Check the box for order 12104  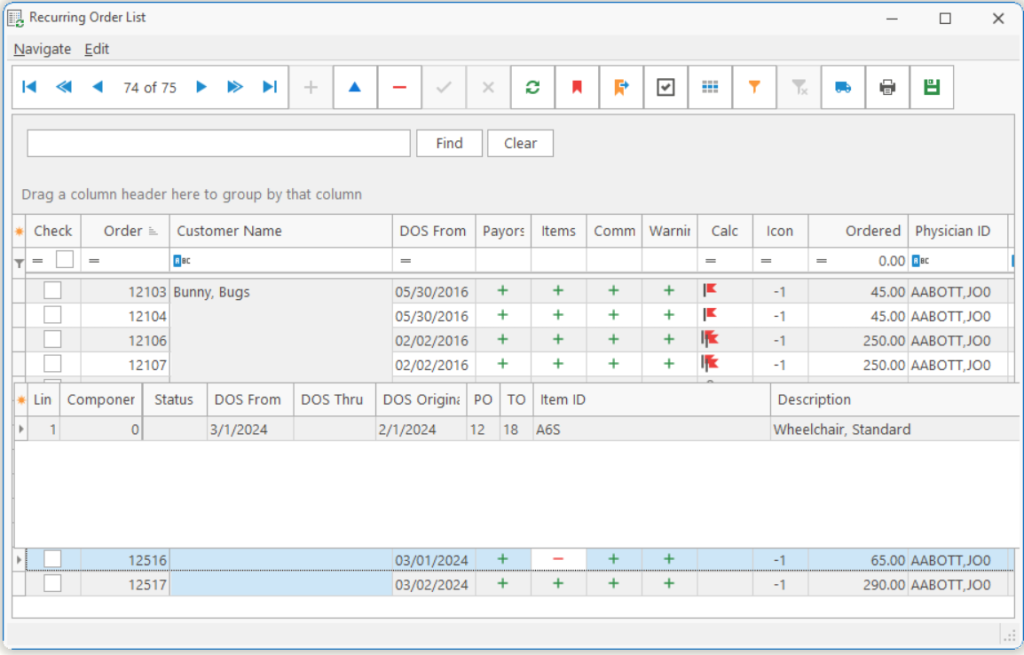(52, 315)
